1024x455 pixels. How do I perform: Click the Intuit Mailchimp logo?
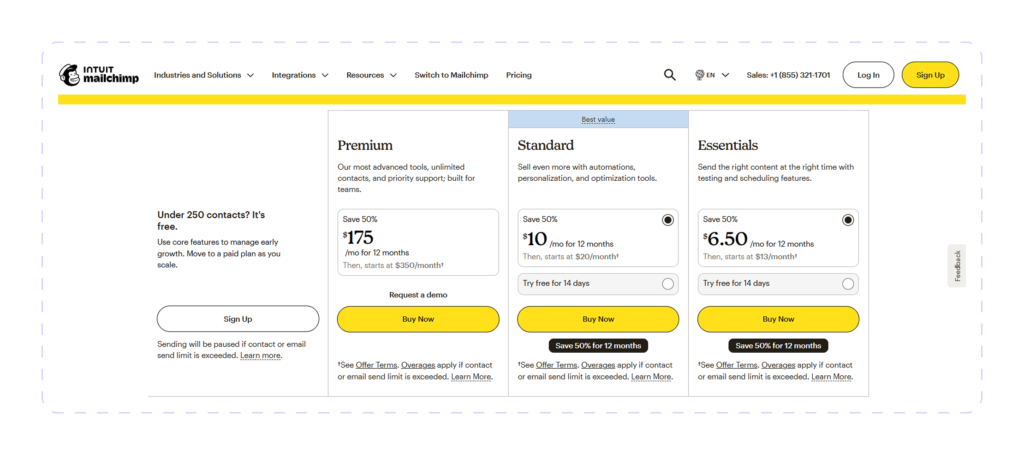99,75
